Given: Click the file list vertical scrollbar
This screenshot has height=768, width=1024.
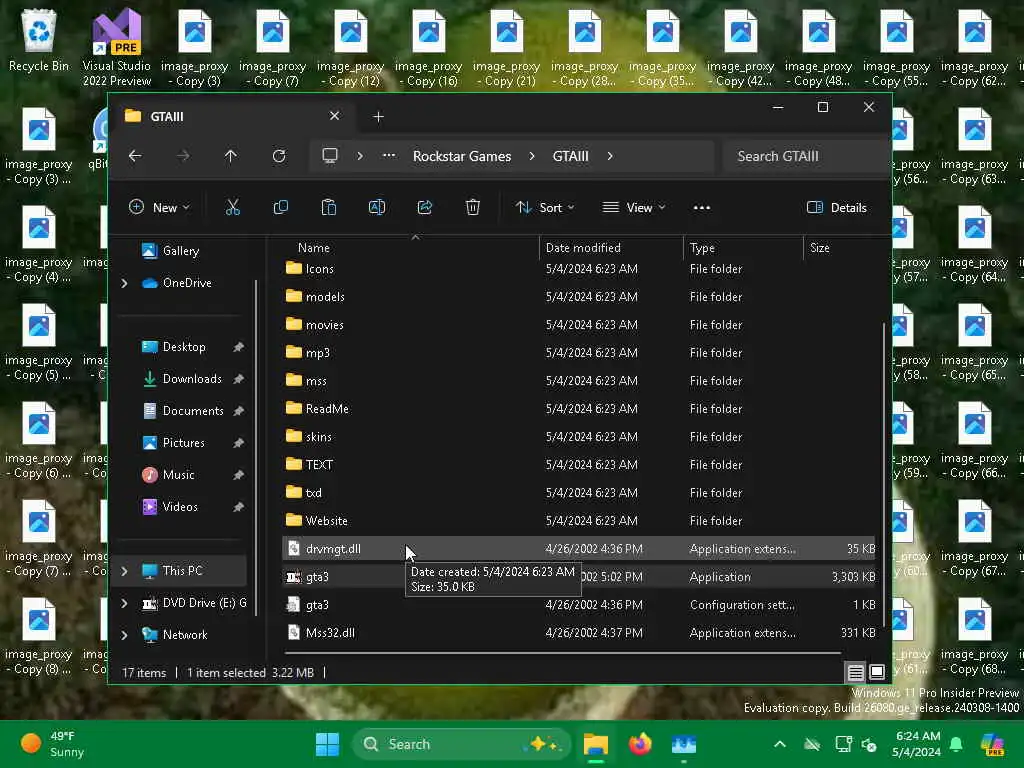Looking at the screenshot, I should tap(884, 473).
